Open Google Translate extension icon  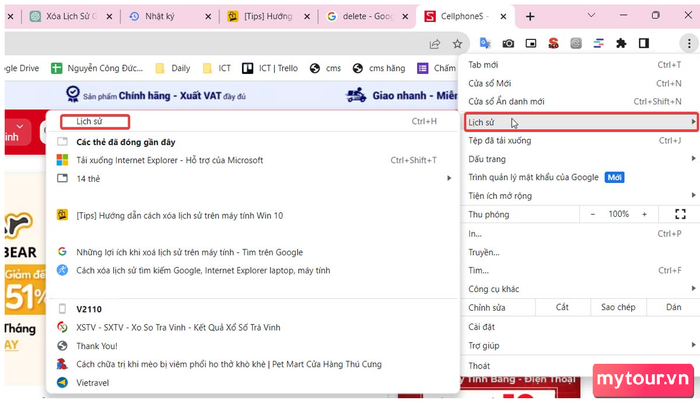click(x=485, y=43)
